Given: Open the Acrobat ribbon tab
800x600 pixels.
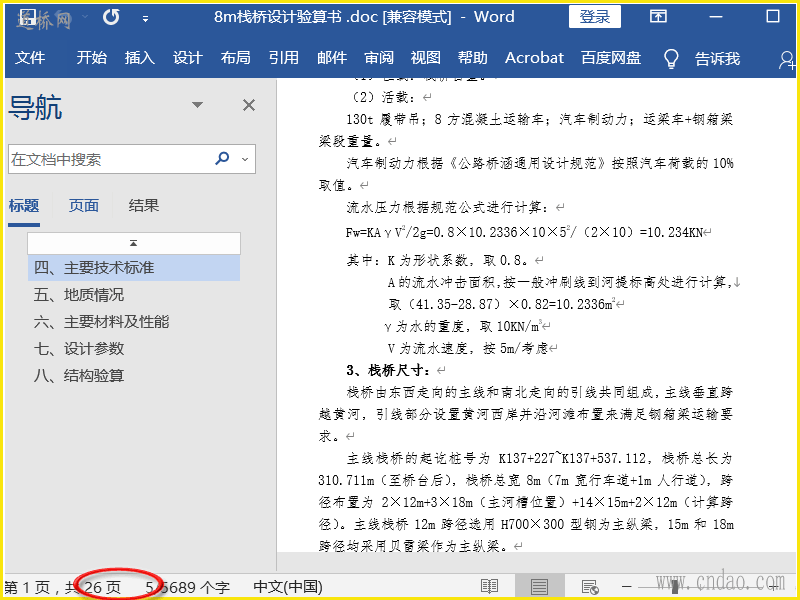Looking at the screenshot, I should click(534, 58).
